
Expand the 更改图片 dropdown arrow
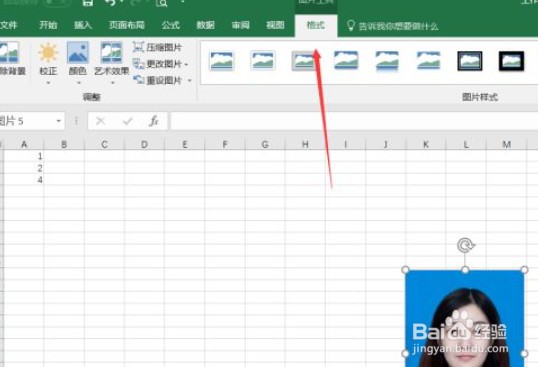186,64
